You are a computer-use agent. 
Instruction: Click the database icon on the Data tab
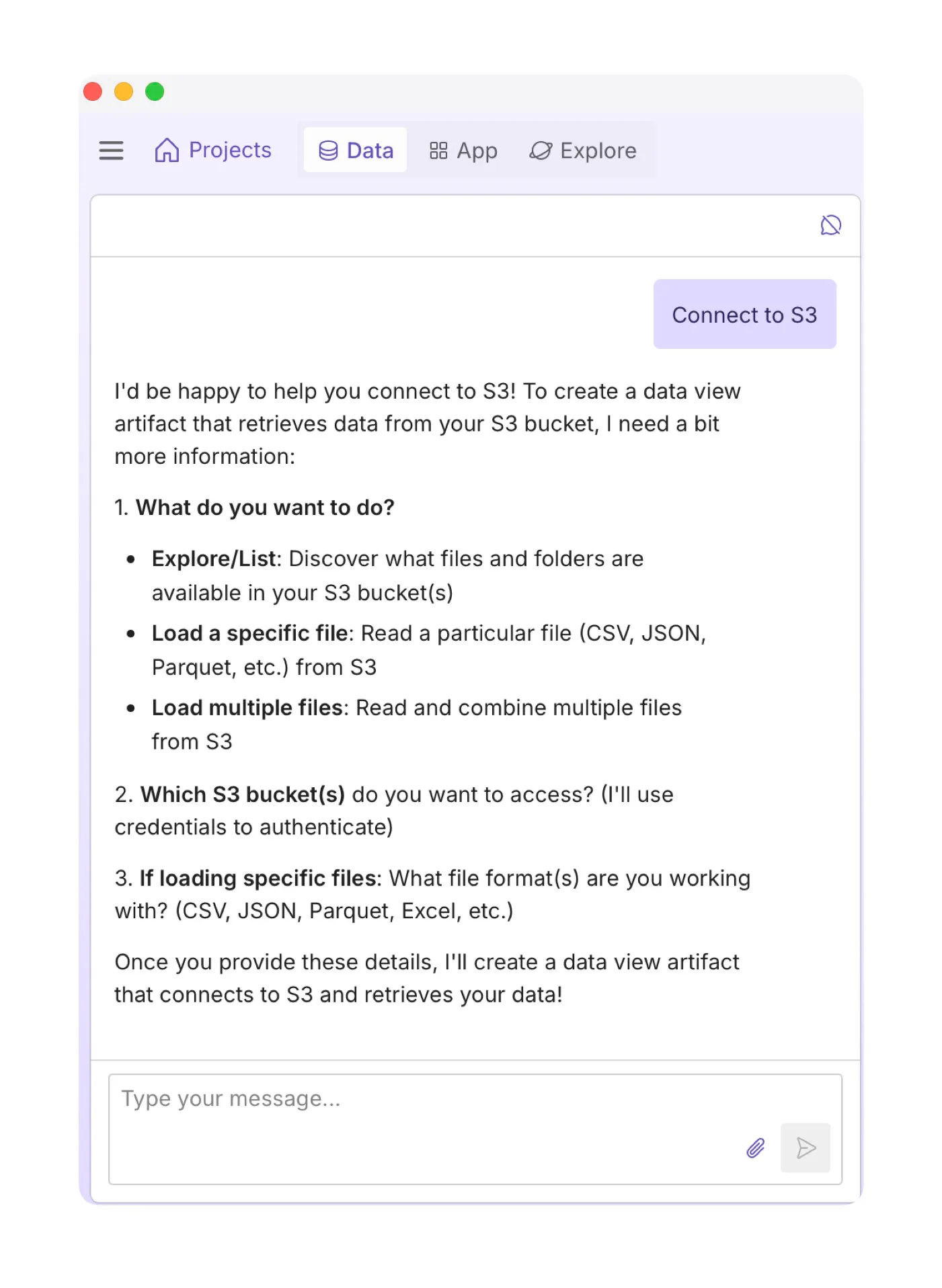click(x=328, y=150)
